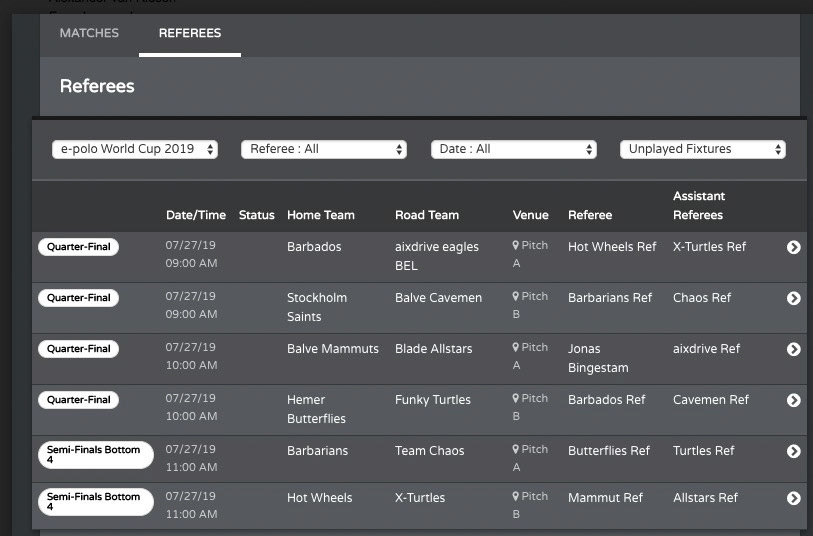Click Semi-Finals Bottom 4 badge for Barbarians
Screen dimensions: 813x536
click(x=94, y=455)
